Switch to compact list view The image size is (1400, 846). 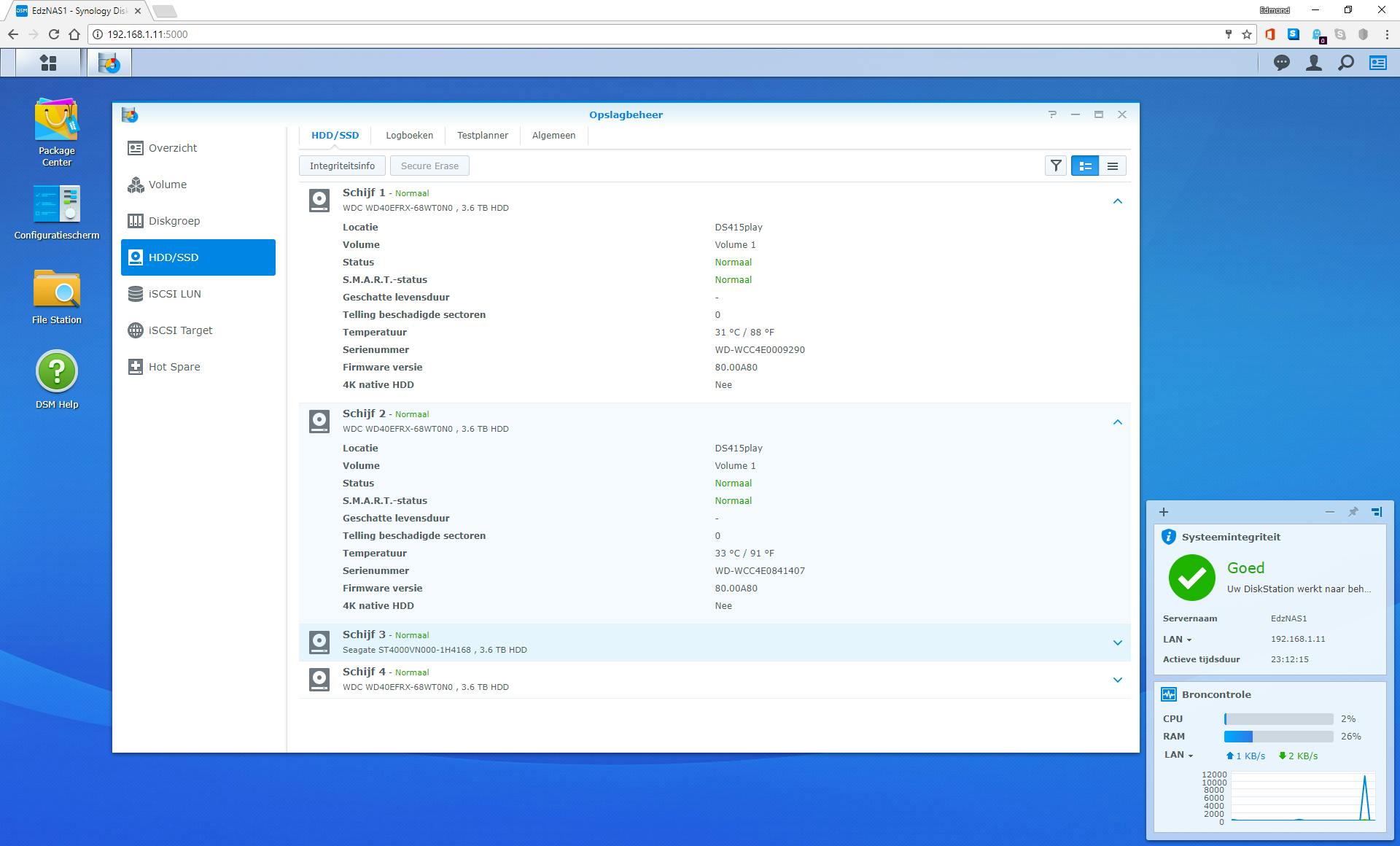(x=1112, y=166)
